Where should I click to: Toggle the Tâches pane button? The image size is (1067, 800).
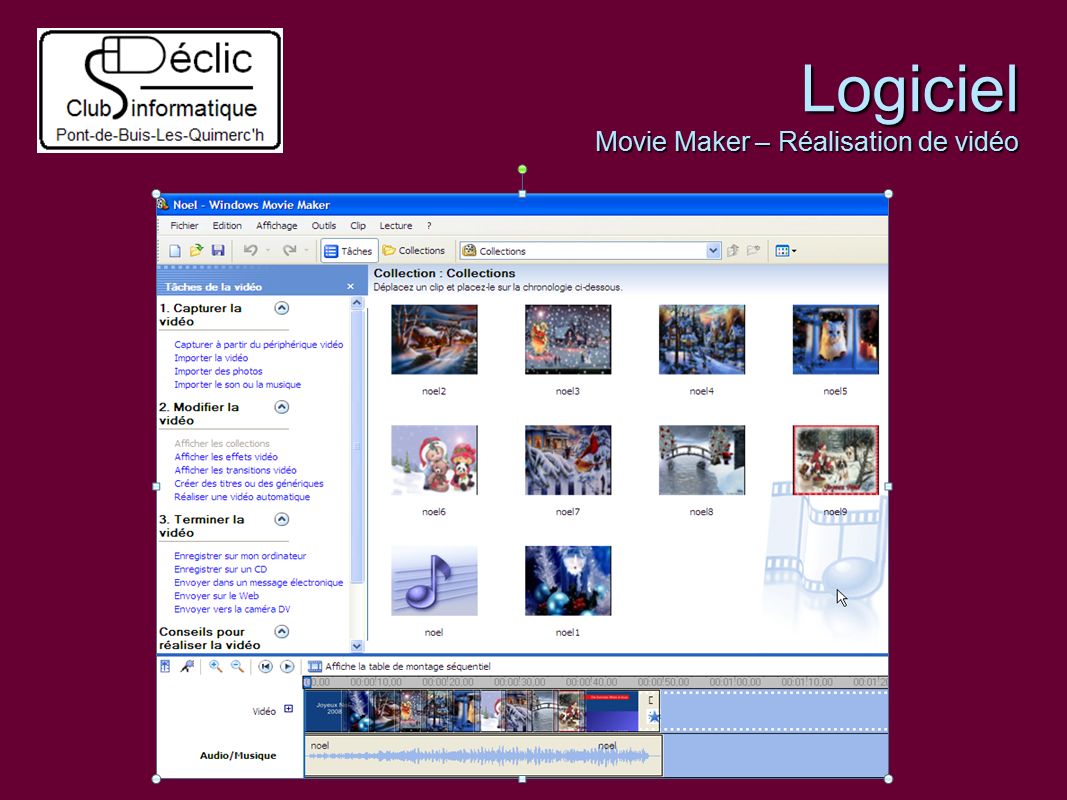point(348,251)
